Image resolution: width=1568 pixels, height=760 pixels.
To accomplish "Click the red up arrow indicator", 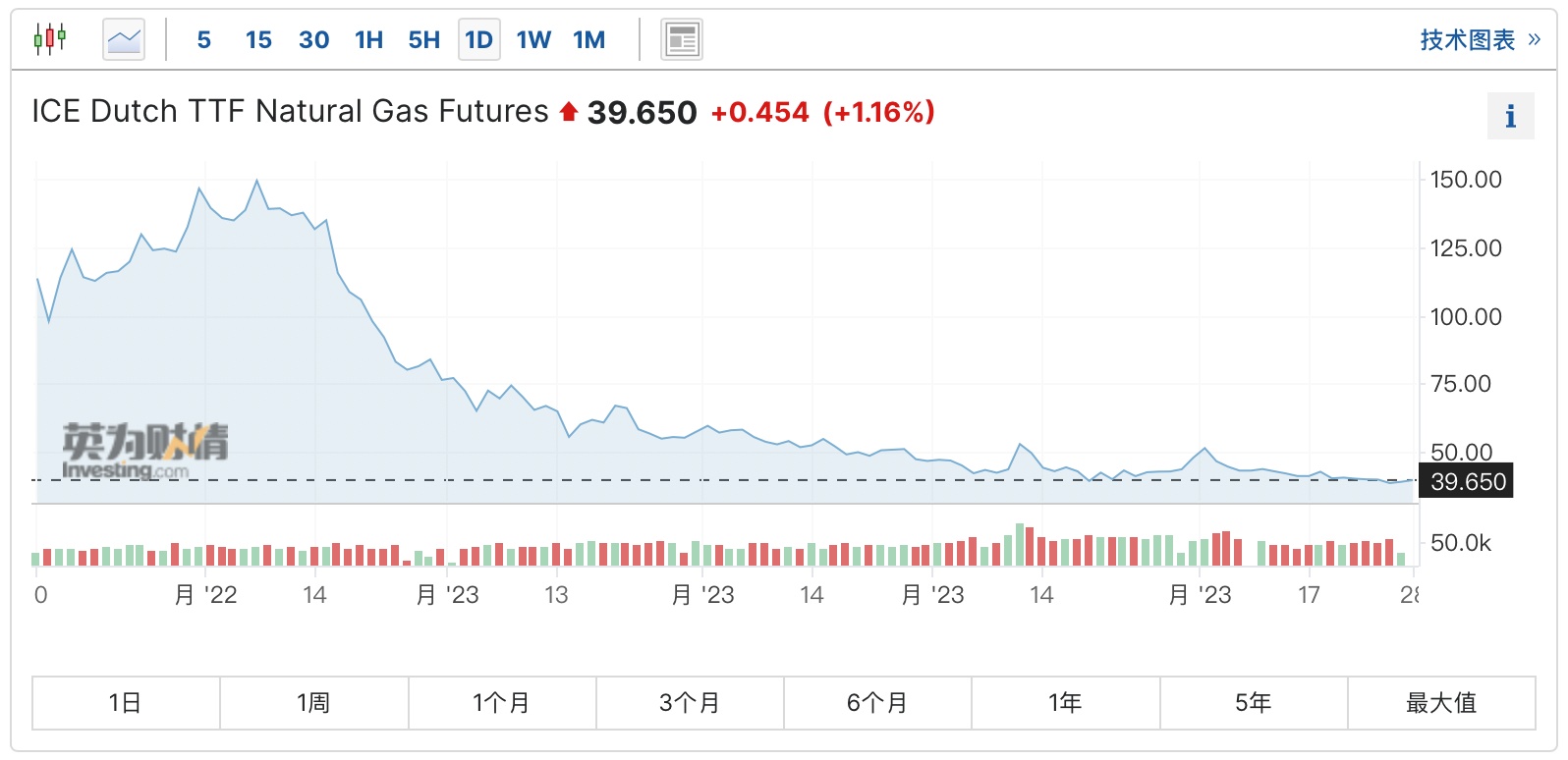I will [568, 112].
